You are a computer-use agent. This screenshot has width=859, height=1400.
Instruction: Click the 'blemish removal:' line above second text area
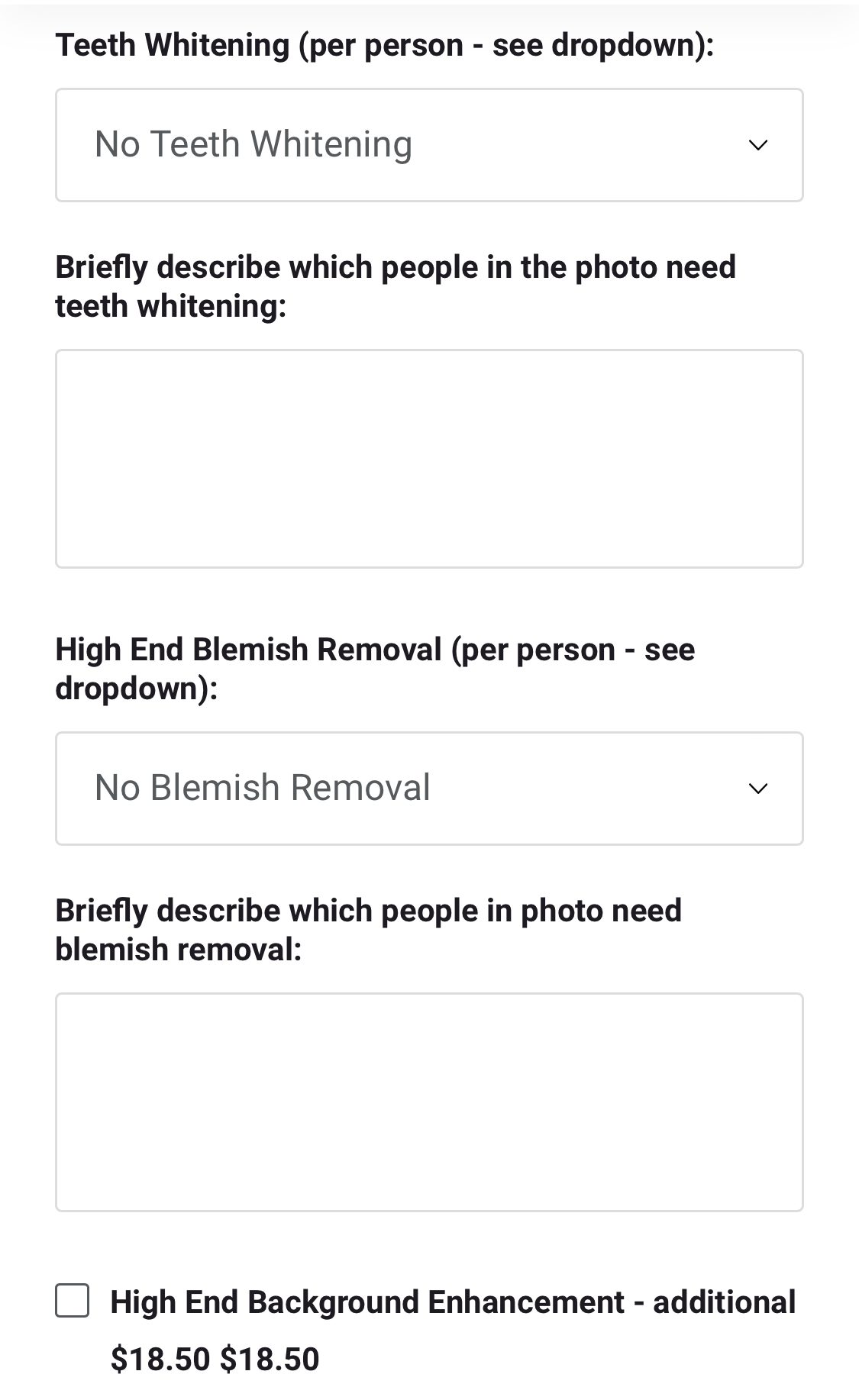[x=178, y=950]
